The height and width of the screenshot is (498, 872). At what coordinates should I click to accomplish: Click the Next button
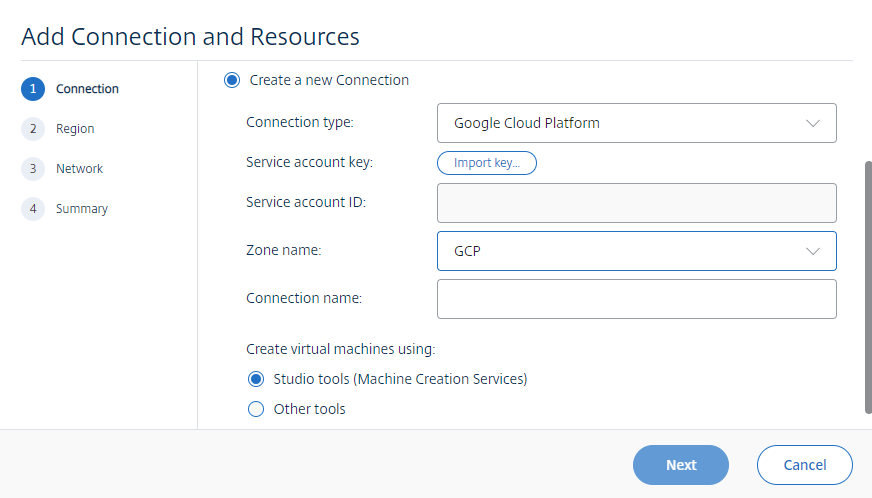680,465
